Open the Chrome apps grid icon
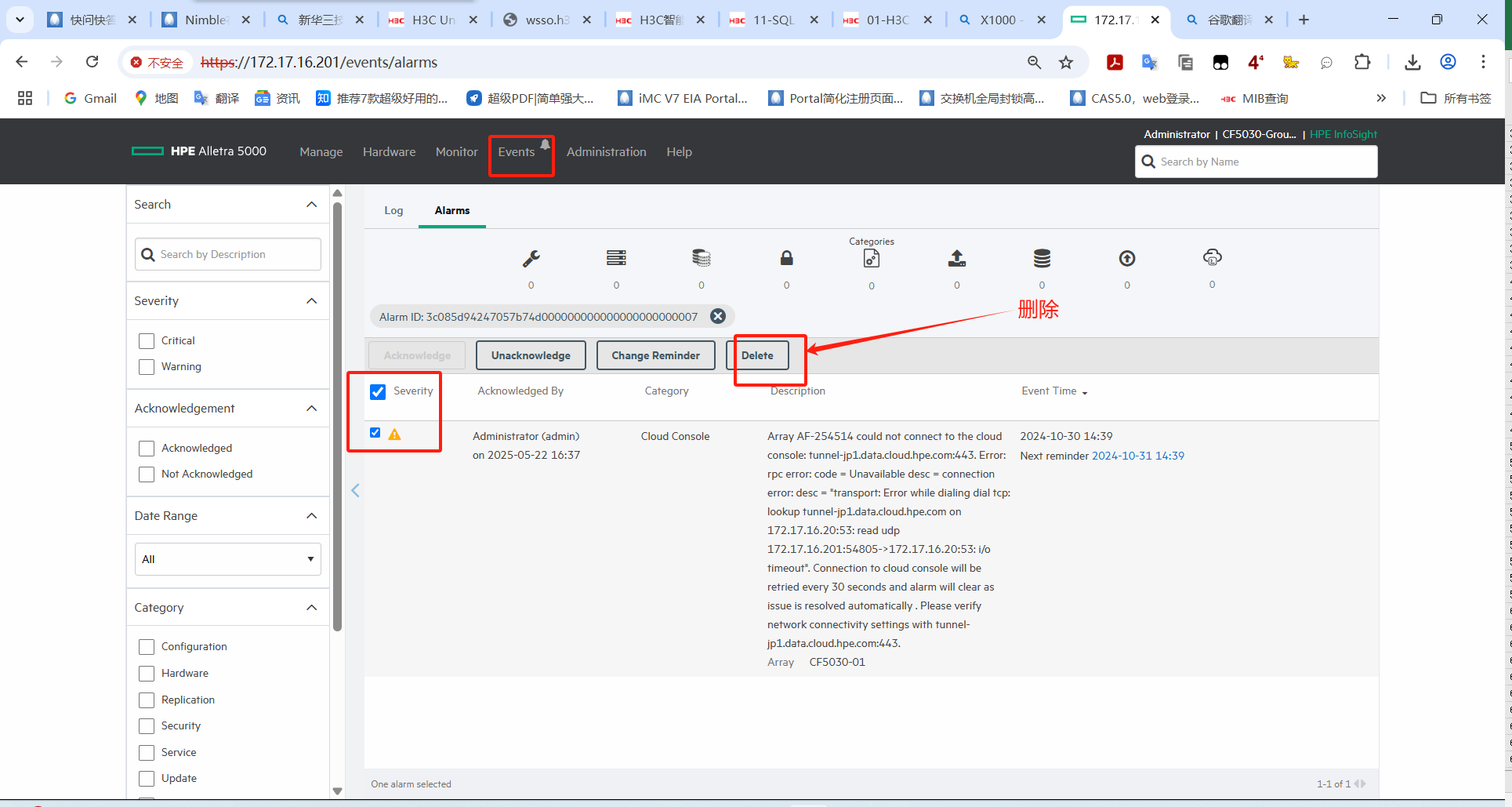1512x807 pixels. [25, 98]
